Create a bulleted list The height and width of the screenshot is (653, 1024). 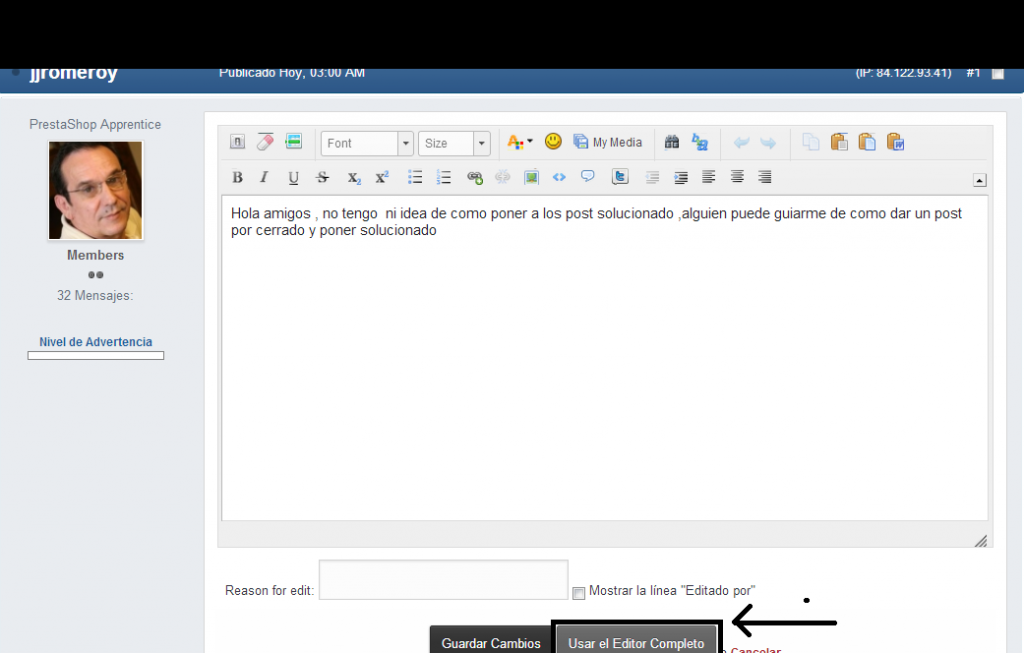414,177
